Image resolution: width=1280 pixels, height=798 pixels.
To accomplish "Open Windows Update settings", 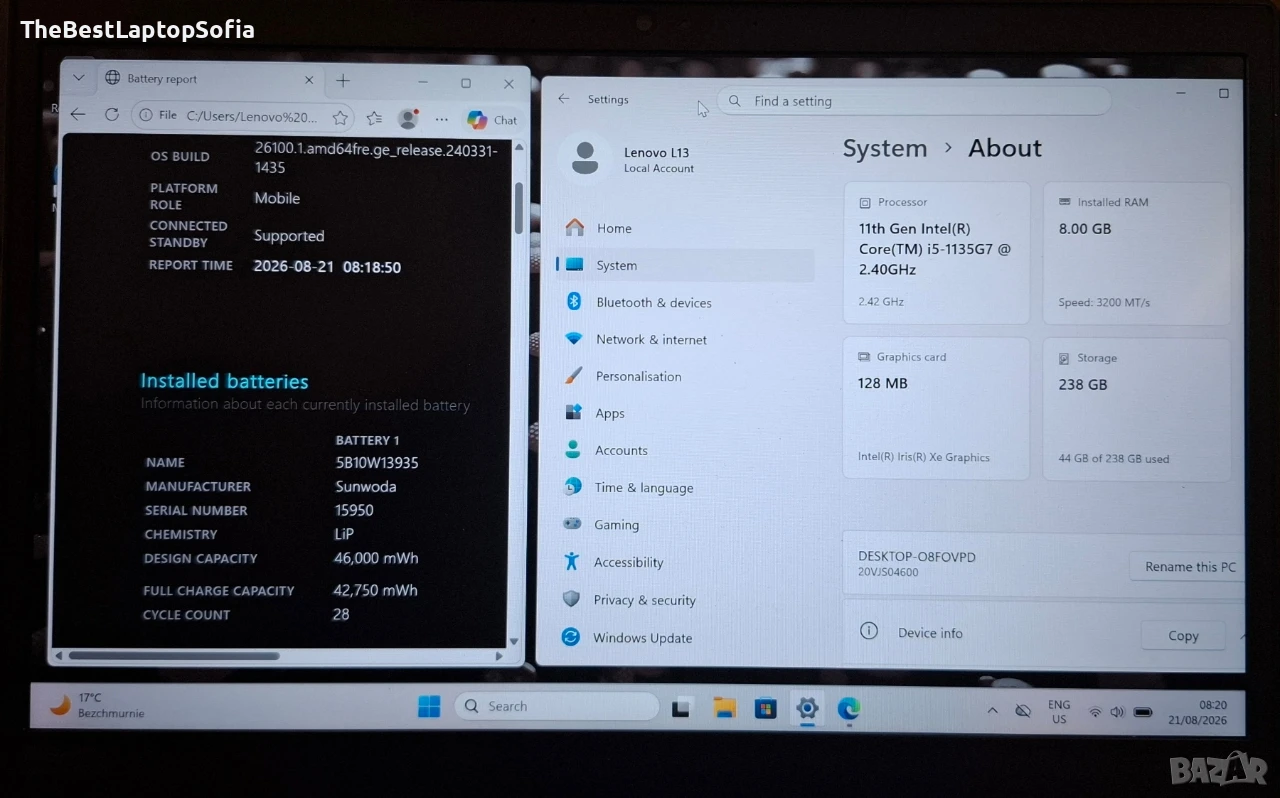I will [x=685, y=638].
